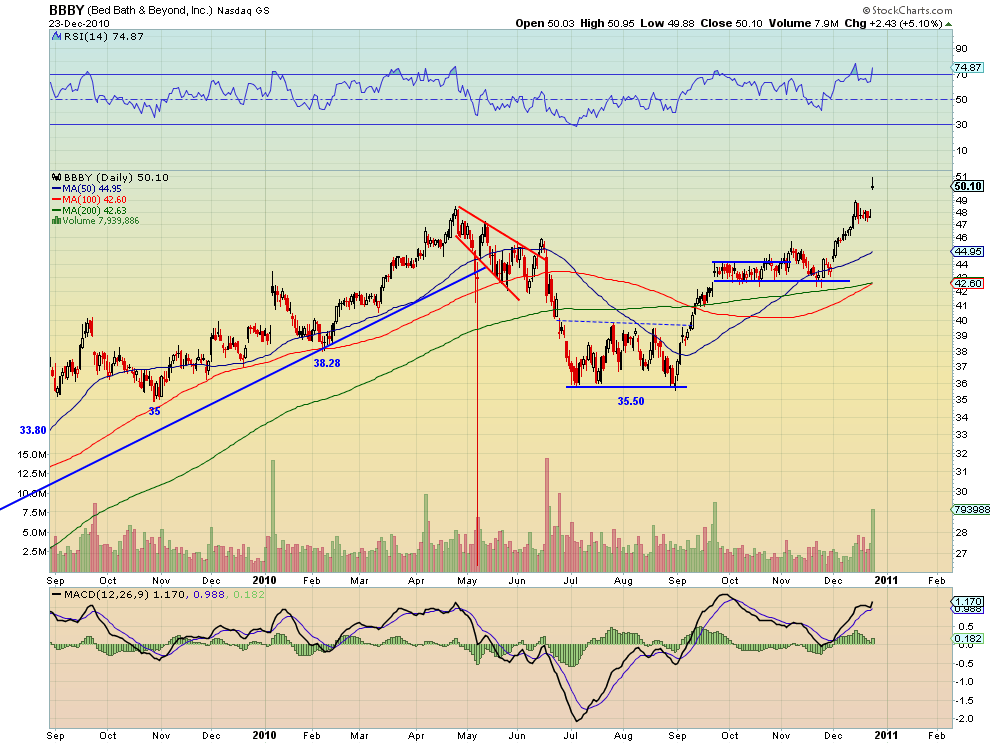Click the Chg +2.43 (+5.10%) value
990x744 pixels.
893,23
